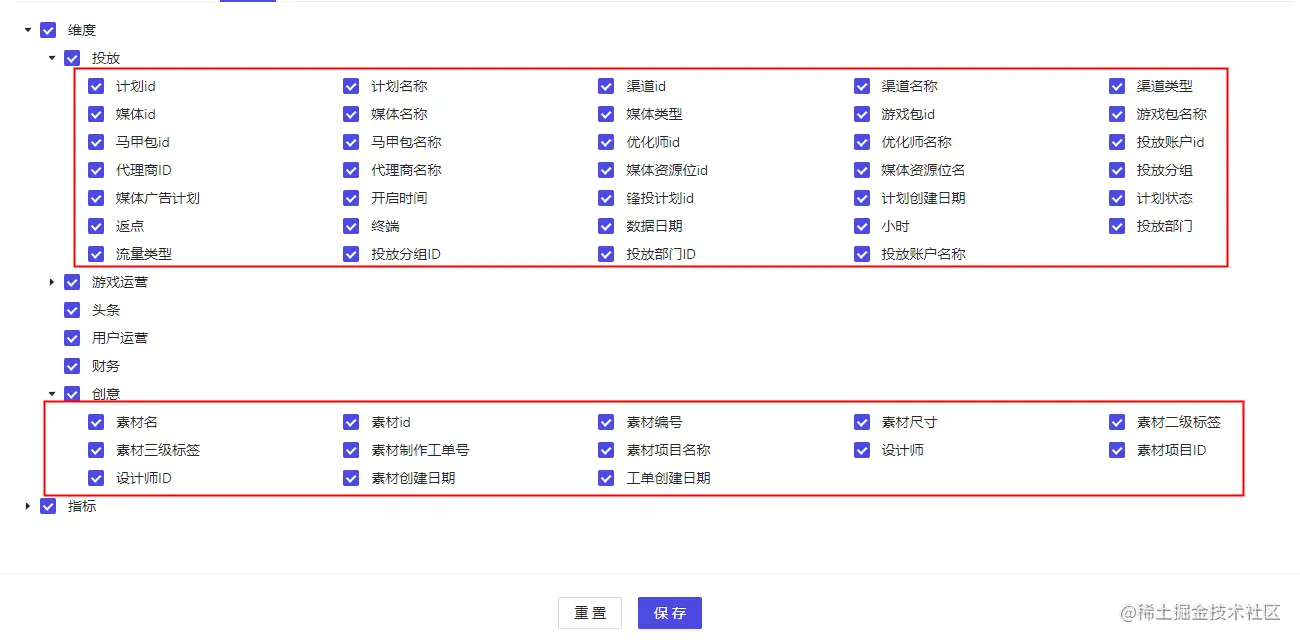
Task: Toggle the 终端 checkbox
Action: (x=351, y=226)
